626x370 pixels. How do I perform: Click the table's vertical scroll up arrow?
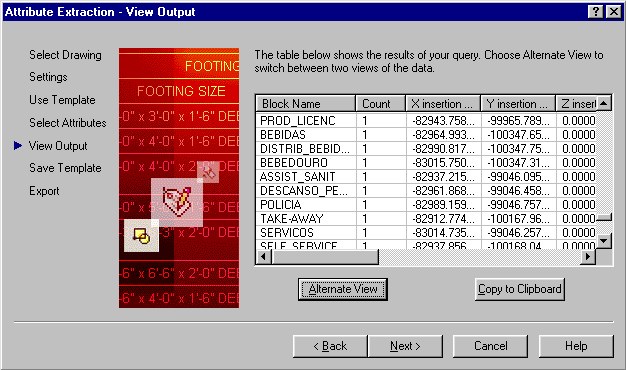pyautogui.click(x=604, y=104)
